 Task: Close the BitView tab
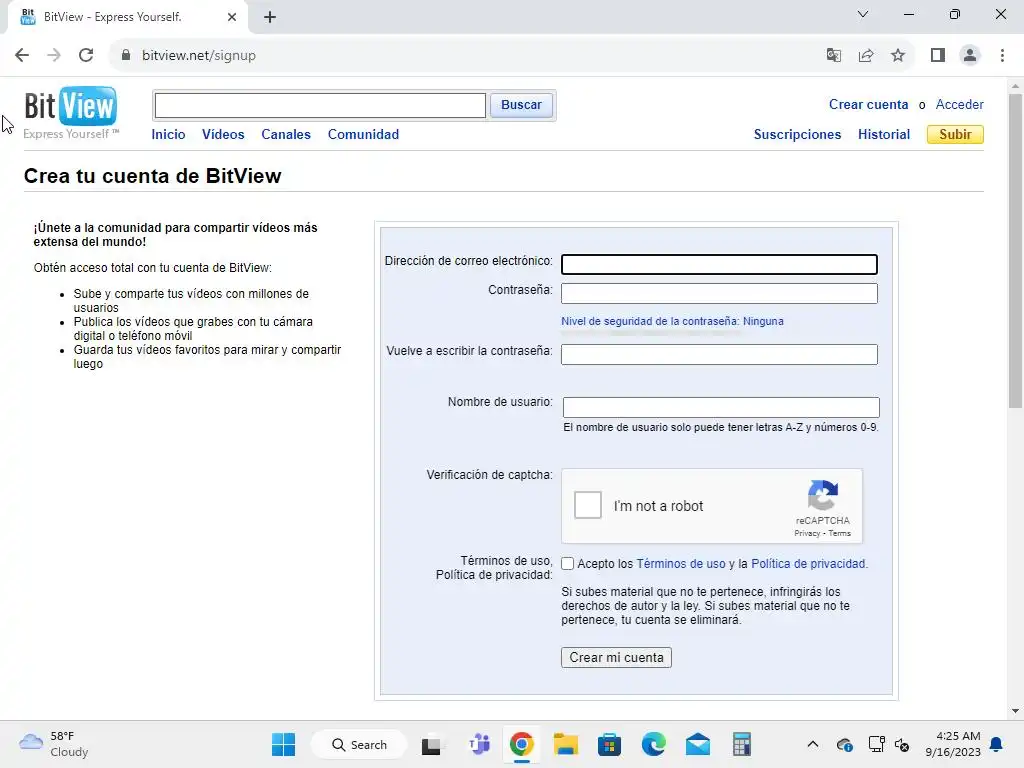point(232,17)
